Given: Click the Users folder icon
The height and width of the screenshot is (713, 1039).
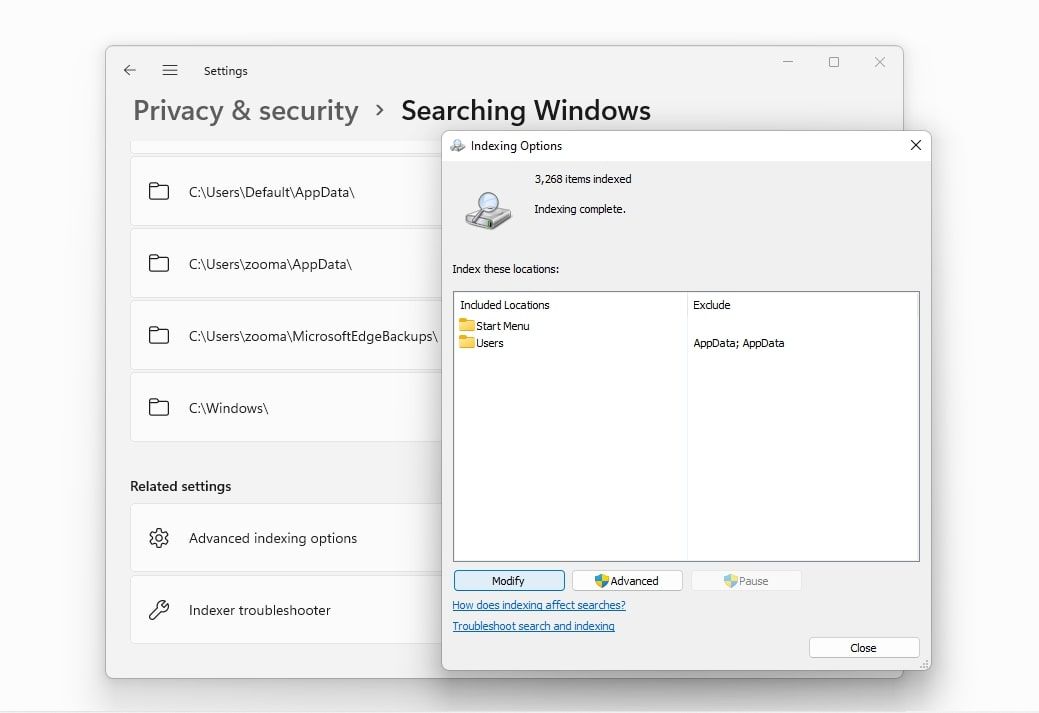Looking at the screenshot, I should pyautogui.click(x=466, y=342).
